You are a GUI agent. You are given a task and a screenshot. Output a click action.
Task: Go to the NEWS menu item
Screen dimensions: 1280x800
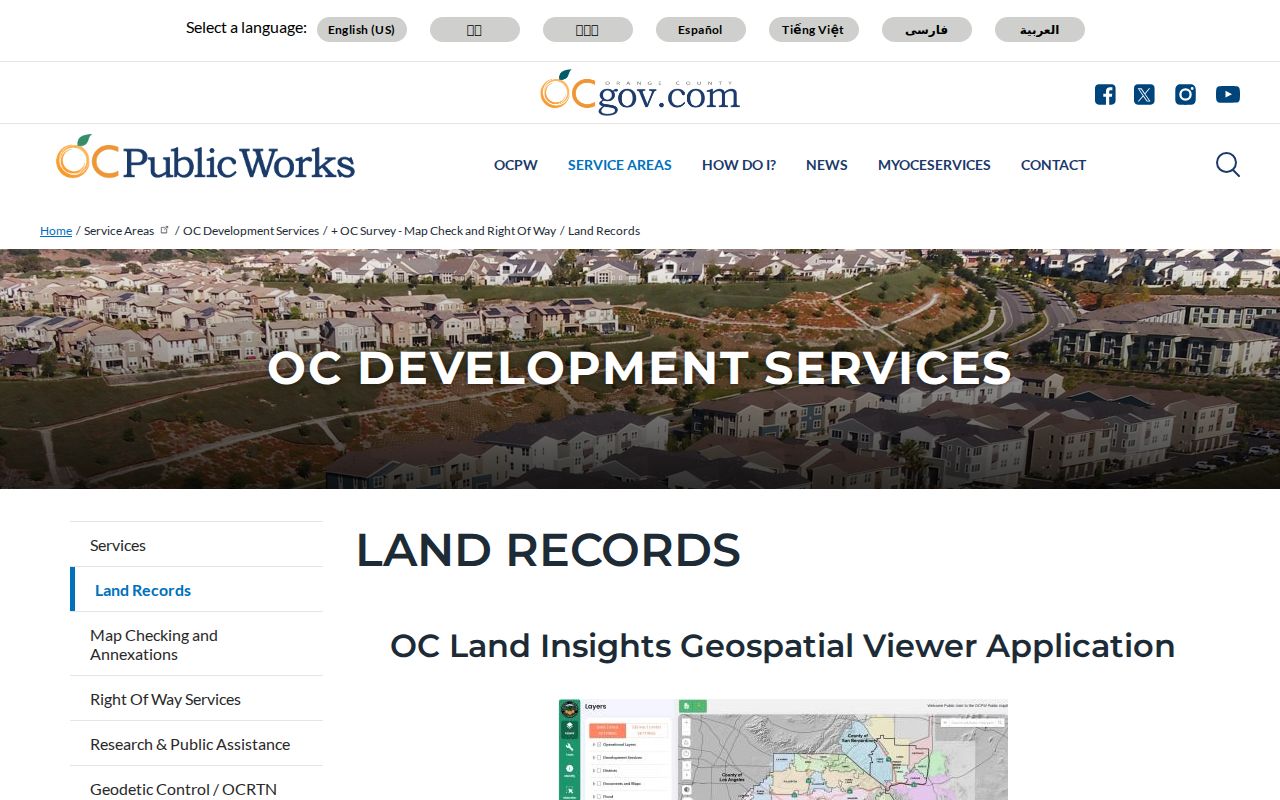point(827,165)
